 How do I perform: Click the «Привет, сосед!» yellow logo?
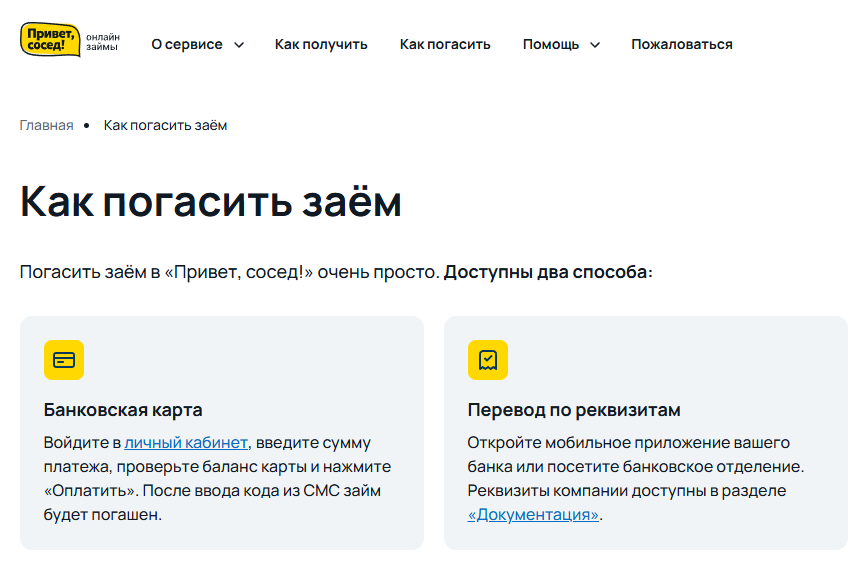point(50,40)
